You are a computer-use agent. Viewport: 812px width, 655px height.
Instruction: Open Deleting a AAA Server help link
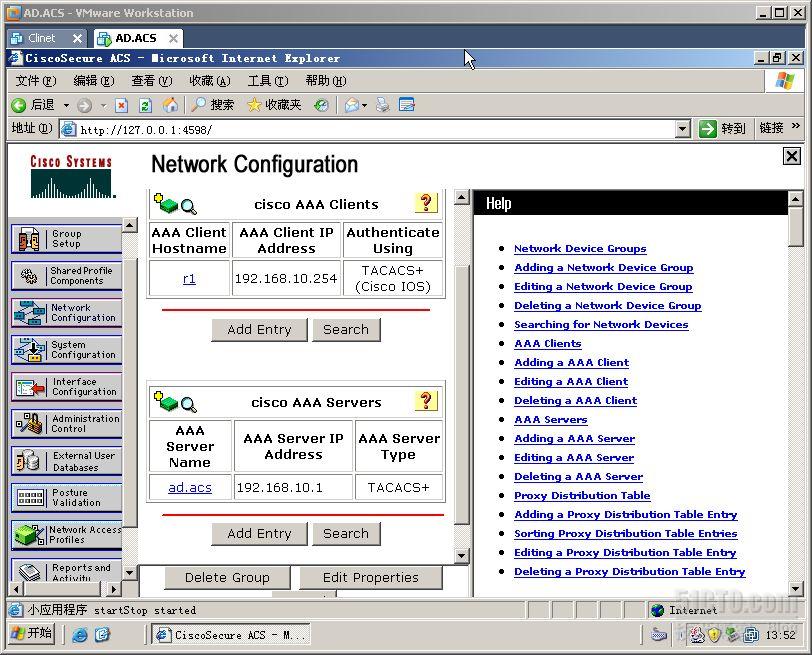point(578,476)
